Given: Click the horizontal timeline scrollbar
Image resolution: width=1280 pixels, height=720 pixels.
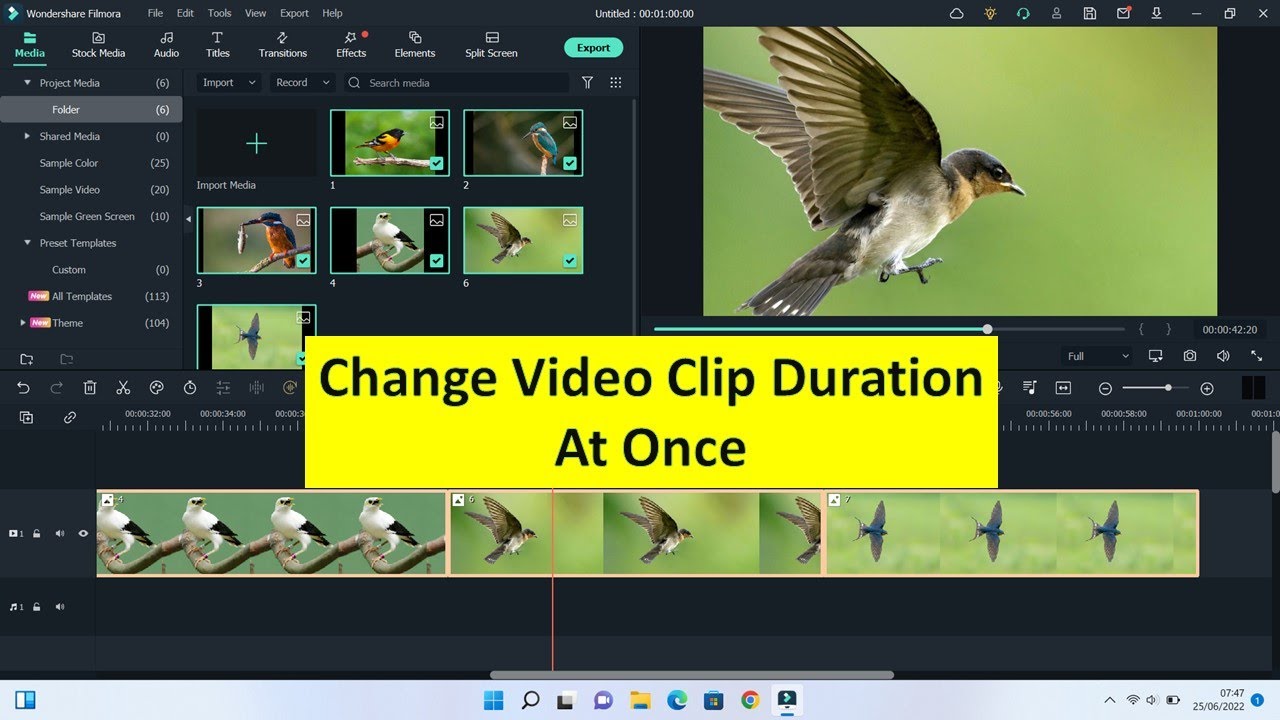Looking at the screenshot, I should (691, 675).
